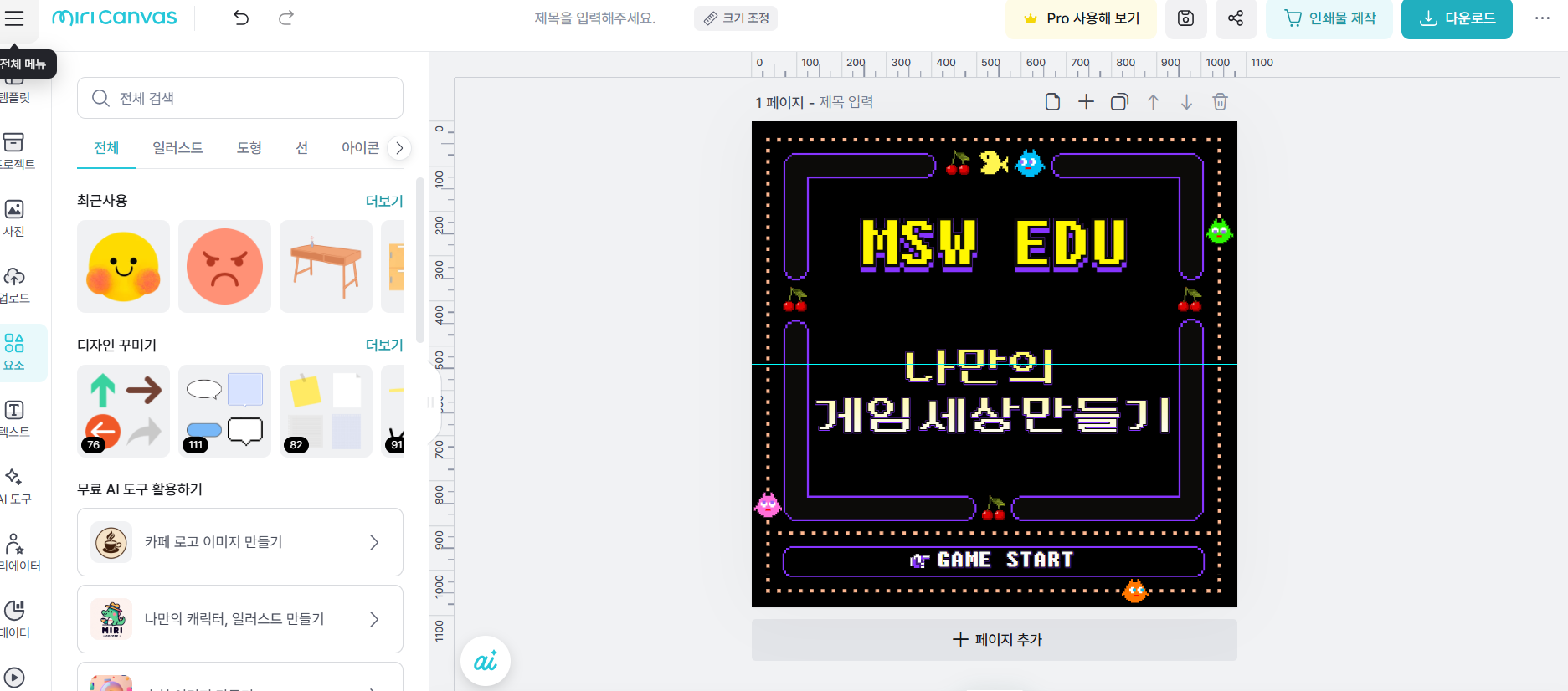Open the video play sidebar icon
Image resolution: width=1568 pixels, height=691 pixels.
tap(14, 677)
